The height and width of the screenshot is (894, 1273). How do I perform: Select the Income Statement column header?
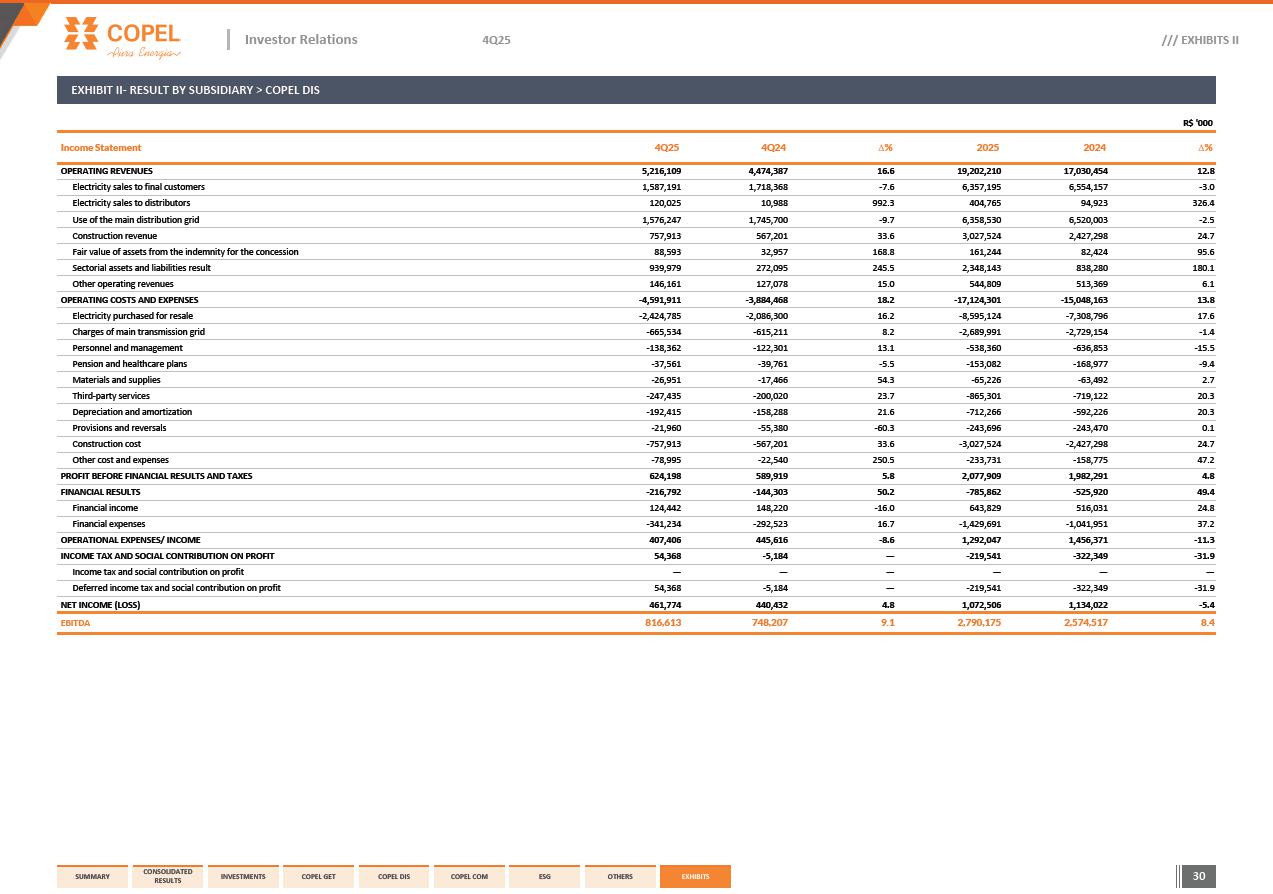click(x=101, y=148)
